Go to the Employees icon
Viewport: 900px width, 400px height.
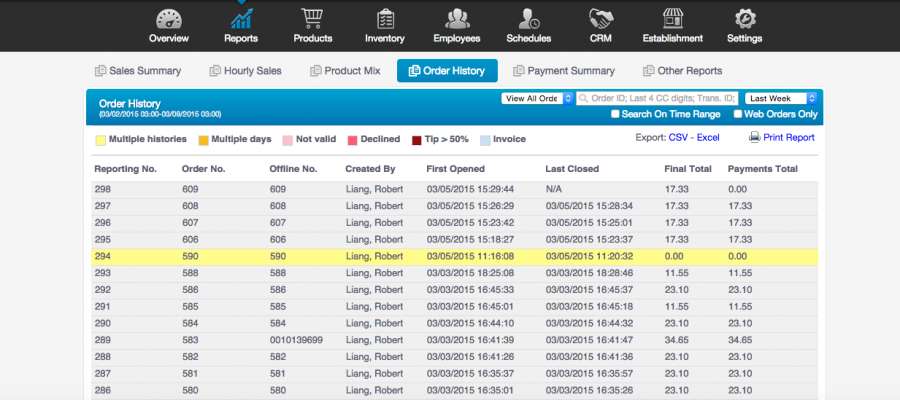click(457, 19)
